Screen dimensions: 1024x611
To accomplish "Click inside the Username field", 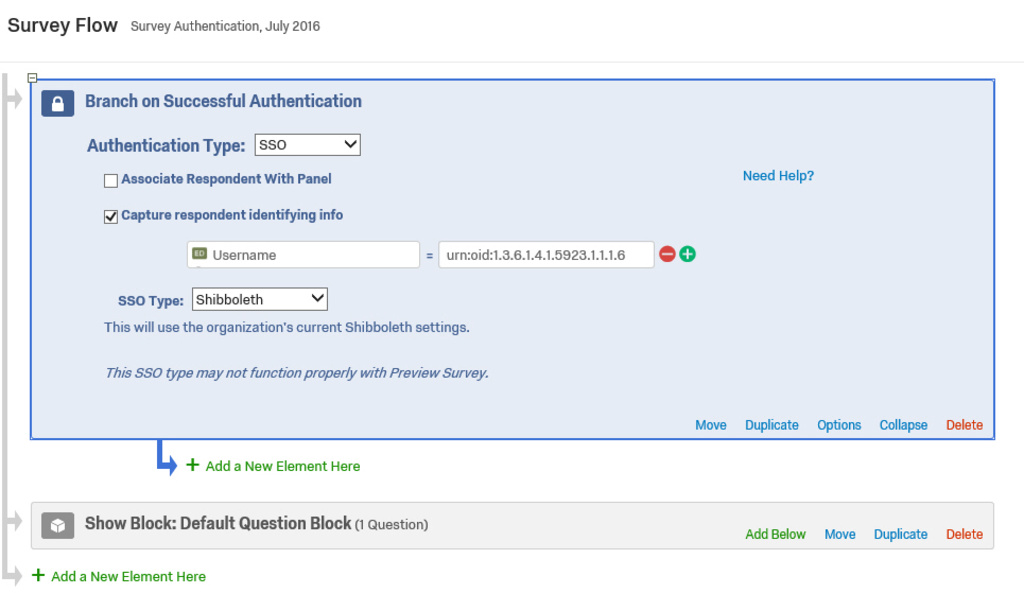I will tap(310, 254).
